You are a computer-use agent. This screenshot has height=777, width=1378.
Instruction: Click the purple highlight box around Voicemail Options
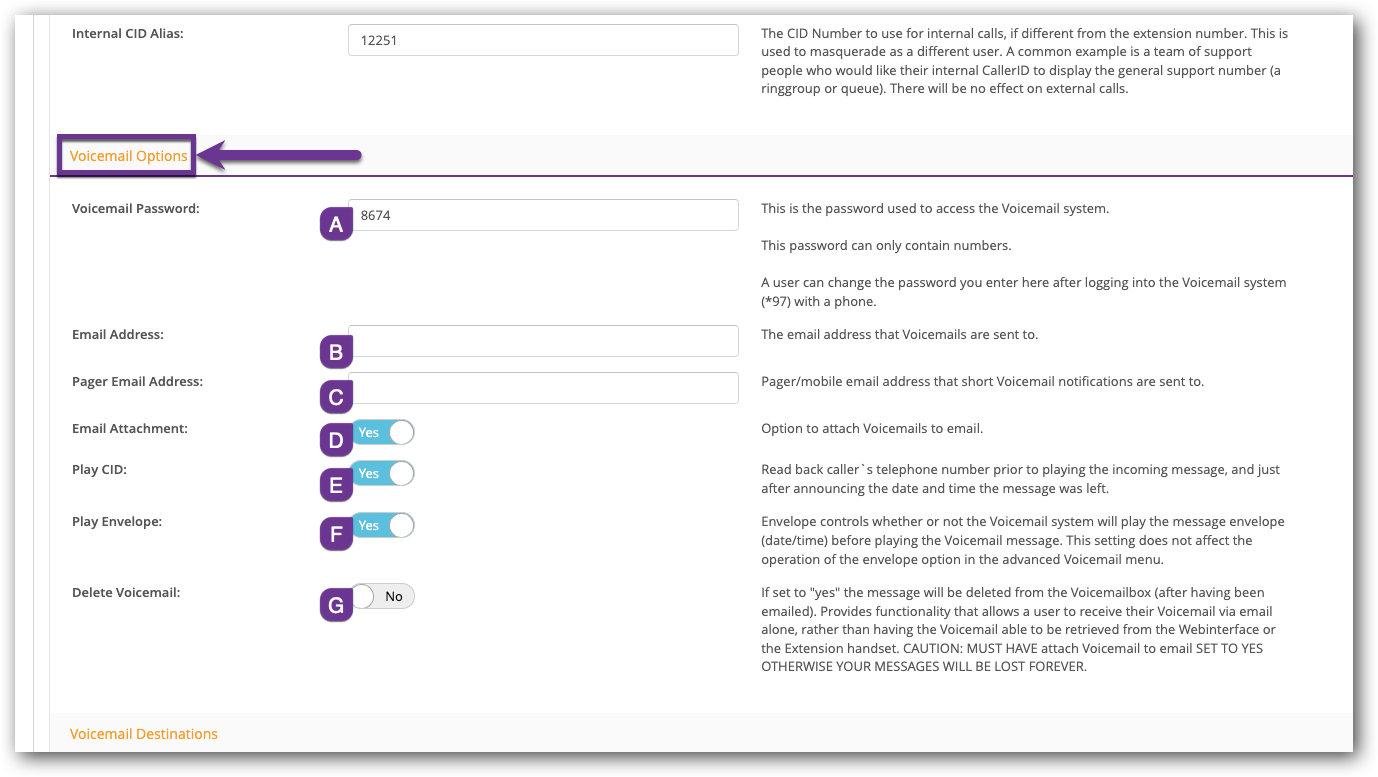pos(127,156)
